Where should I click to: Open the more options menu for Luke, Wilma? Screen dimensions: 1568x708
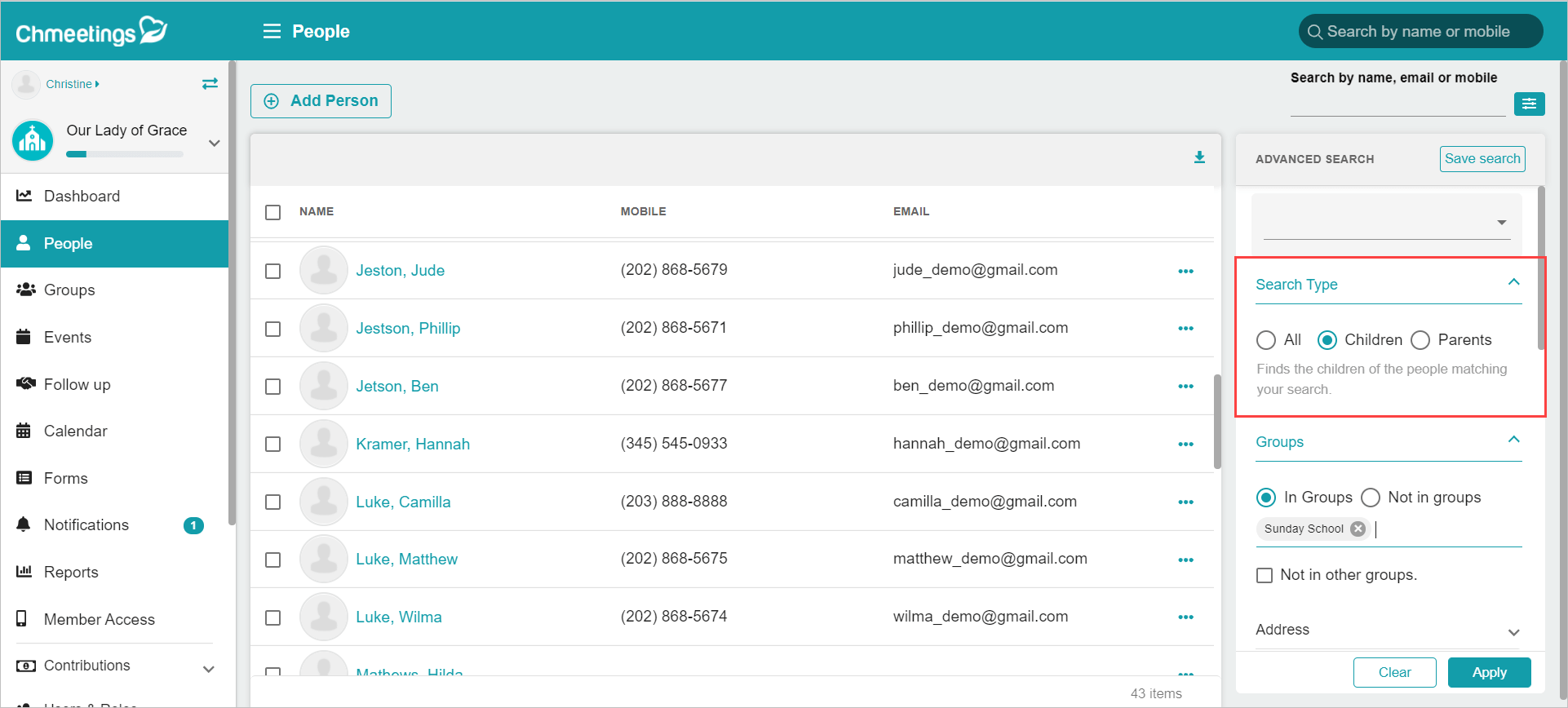pos(1185,617)
